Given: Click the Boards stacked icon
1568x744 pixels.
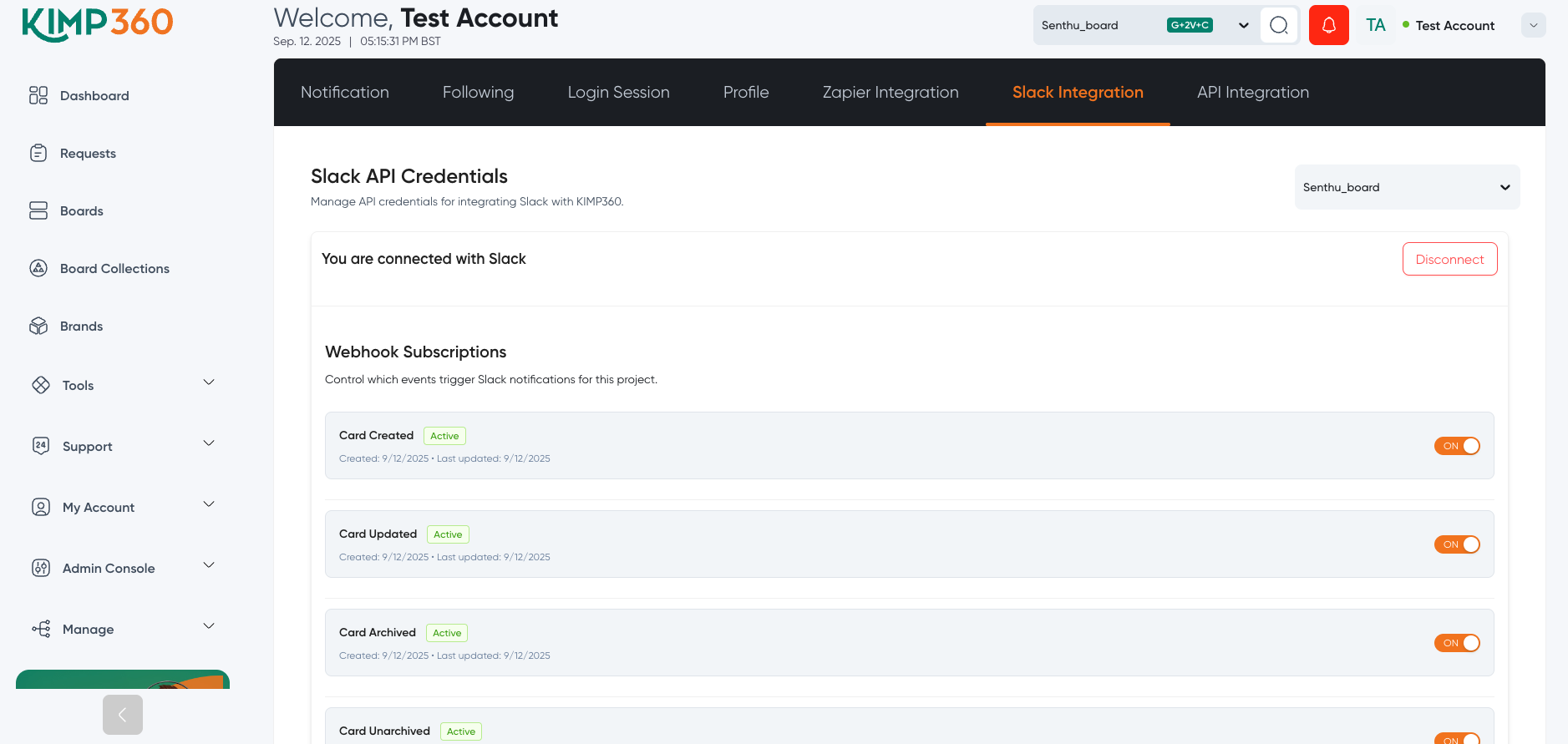Looking at the screenshot, I should coord(38,210).
